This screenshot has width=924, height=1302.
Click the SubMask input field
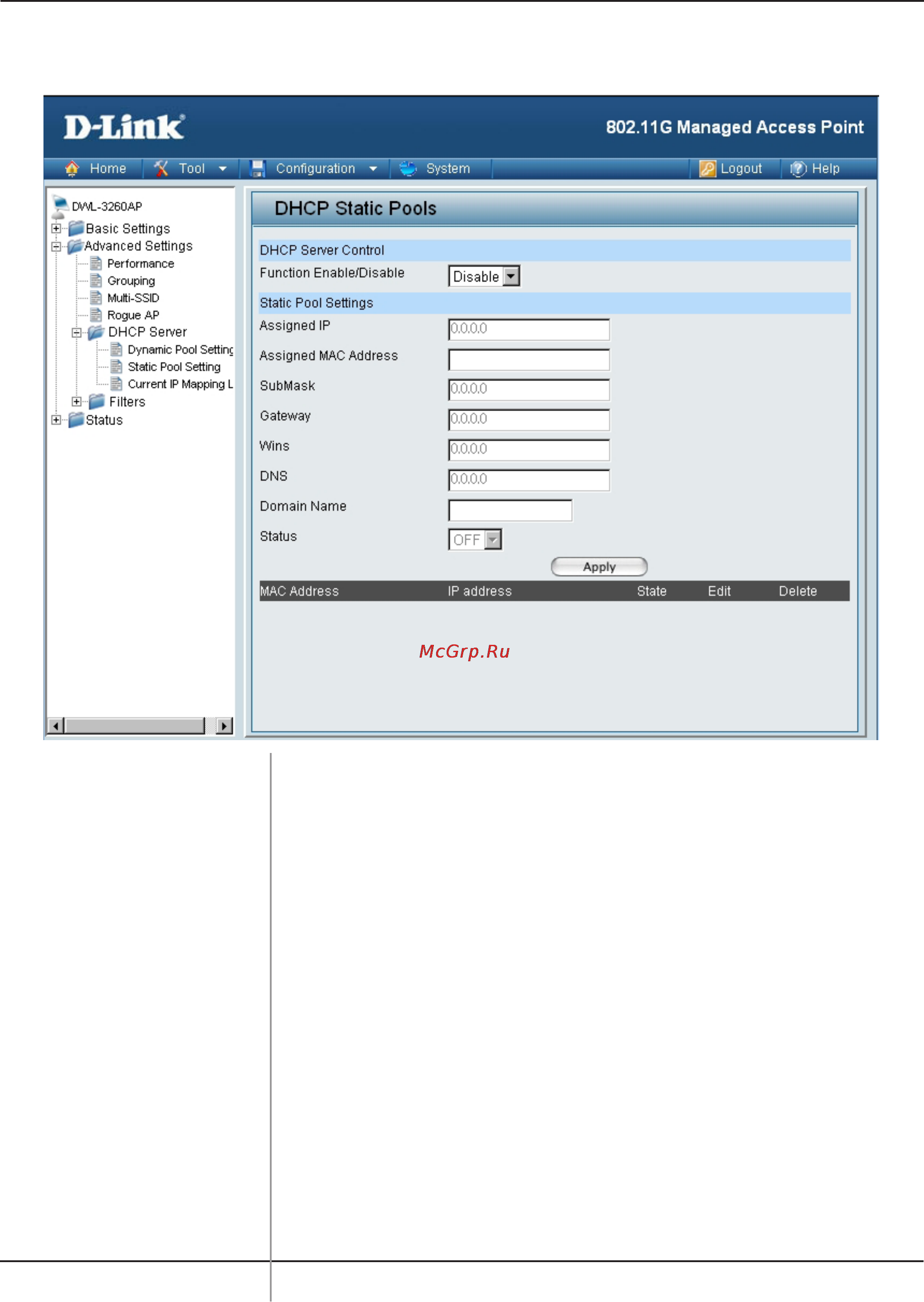click(529, 390)
